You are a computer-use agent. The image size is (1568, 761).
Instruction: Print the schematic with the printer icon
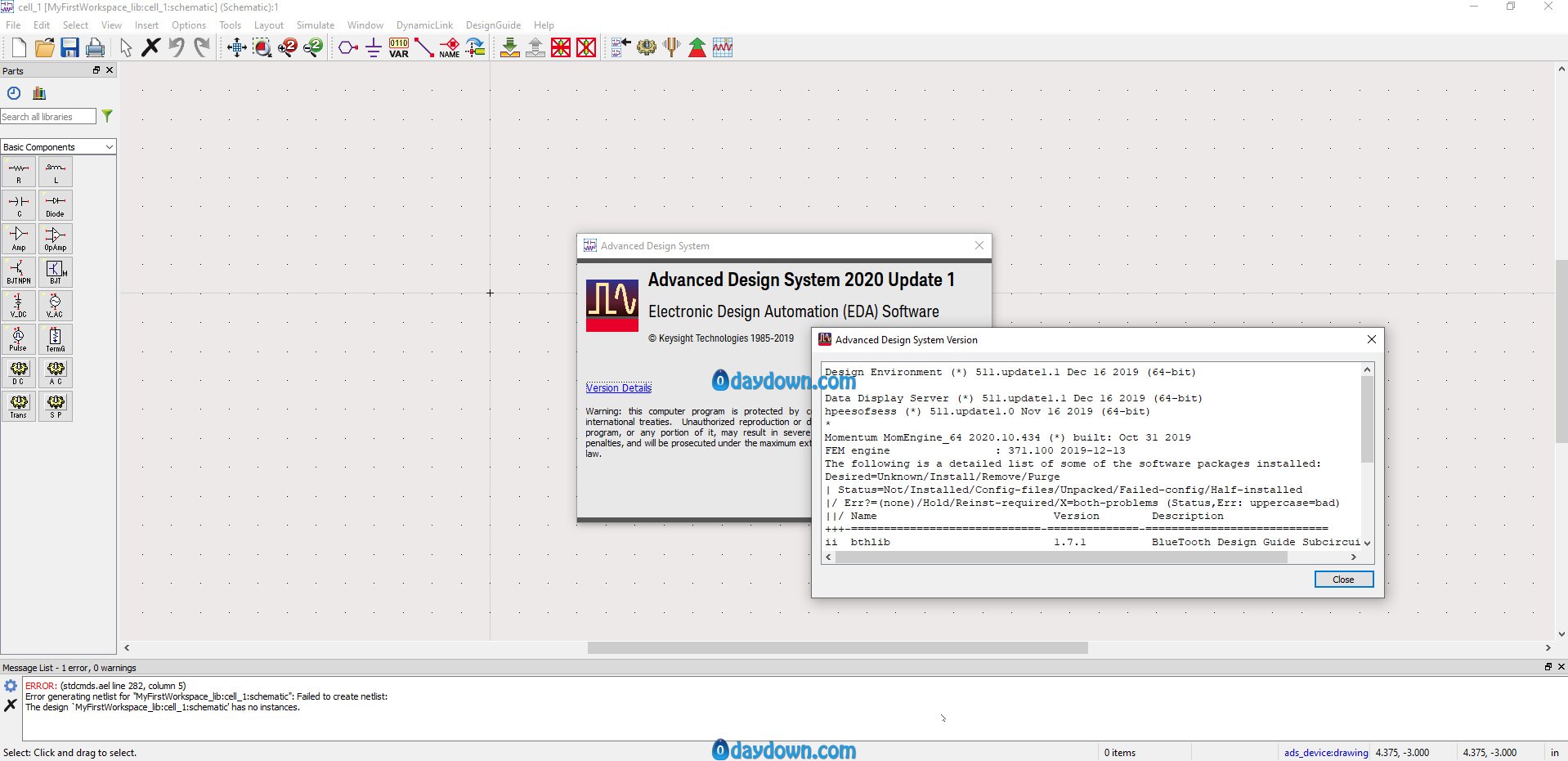pyautogui.click(x=96, y=47)
